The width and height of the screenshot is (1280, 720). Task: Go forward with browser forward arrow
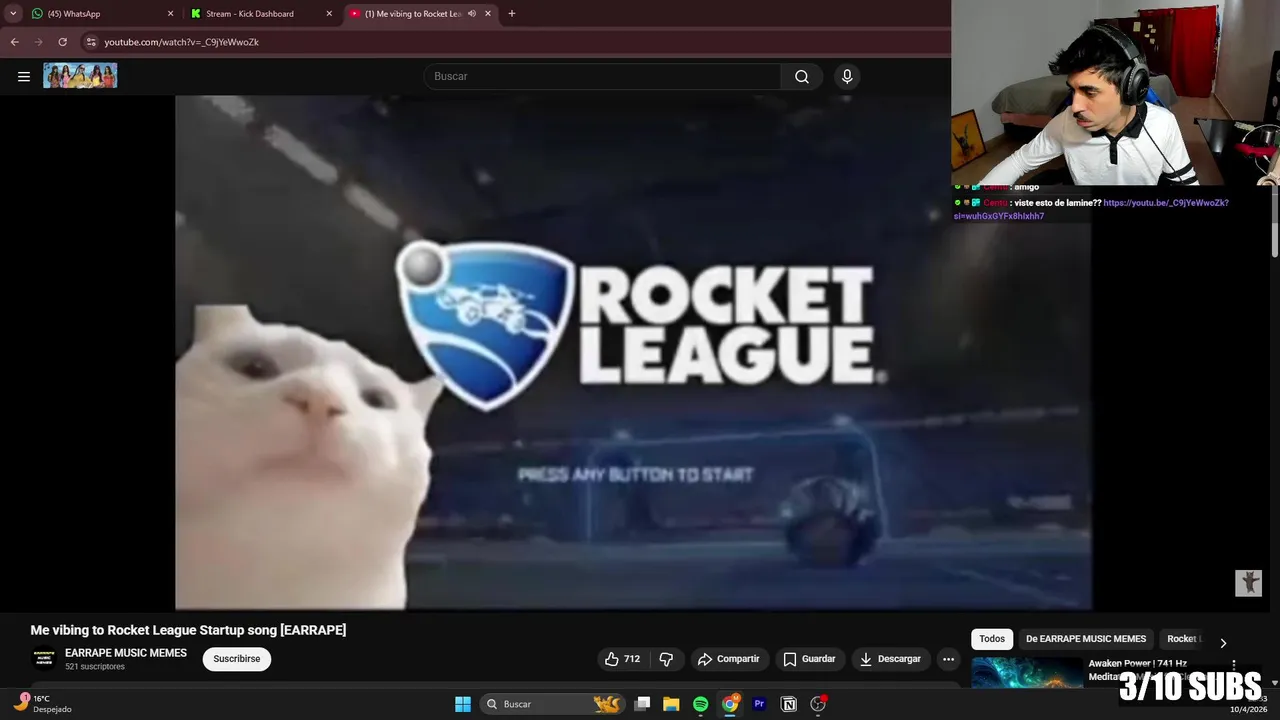click(x=38, y=42)
